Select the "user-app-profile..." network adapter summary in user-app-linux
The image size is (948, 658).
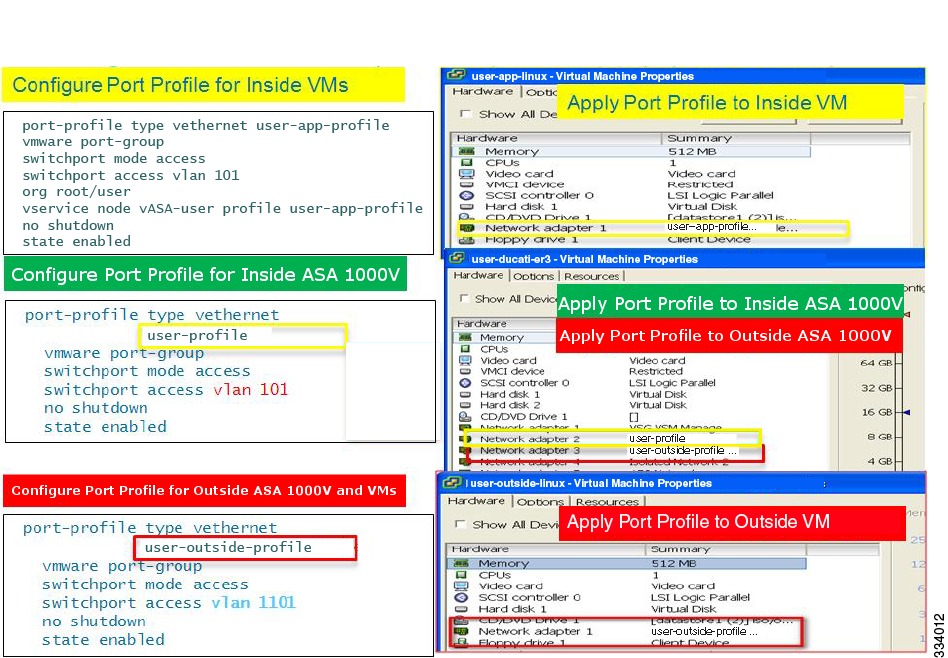point(712,227)
